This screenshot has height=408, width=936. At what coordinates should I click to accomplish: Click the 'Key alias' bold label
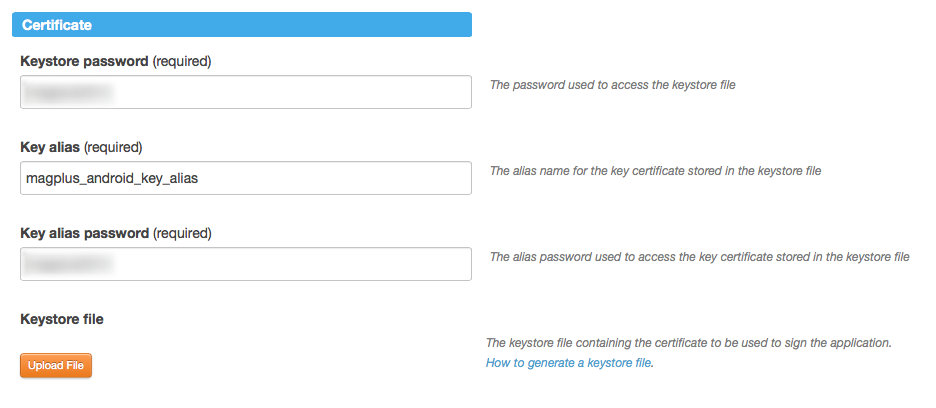pyautogui.click(x=50, y=147)
